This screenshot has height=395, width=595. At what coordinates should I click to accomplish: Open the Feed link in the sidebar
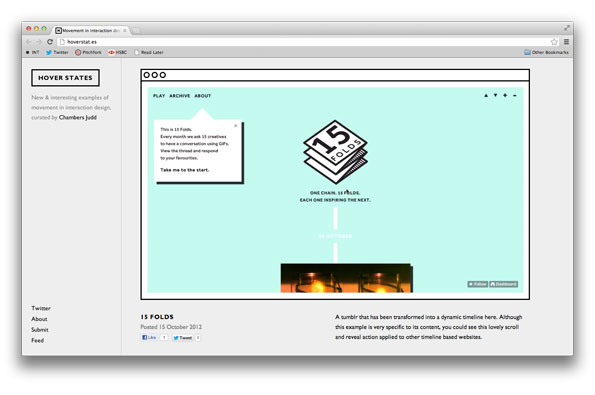[38, 340]
